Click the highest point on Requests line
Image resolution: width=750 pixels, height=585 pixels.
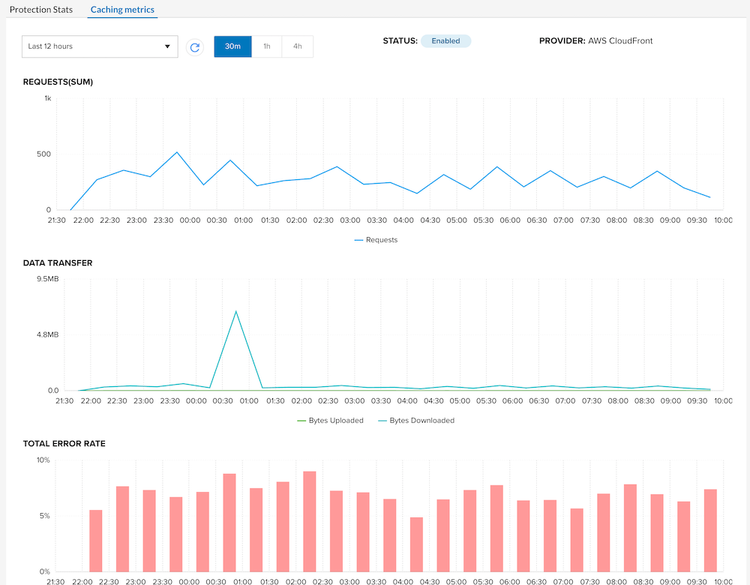177,153
